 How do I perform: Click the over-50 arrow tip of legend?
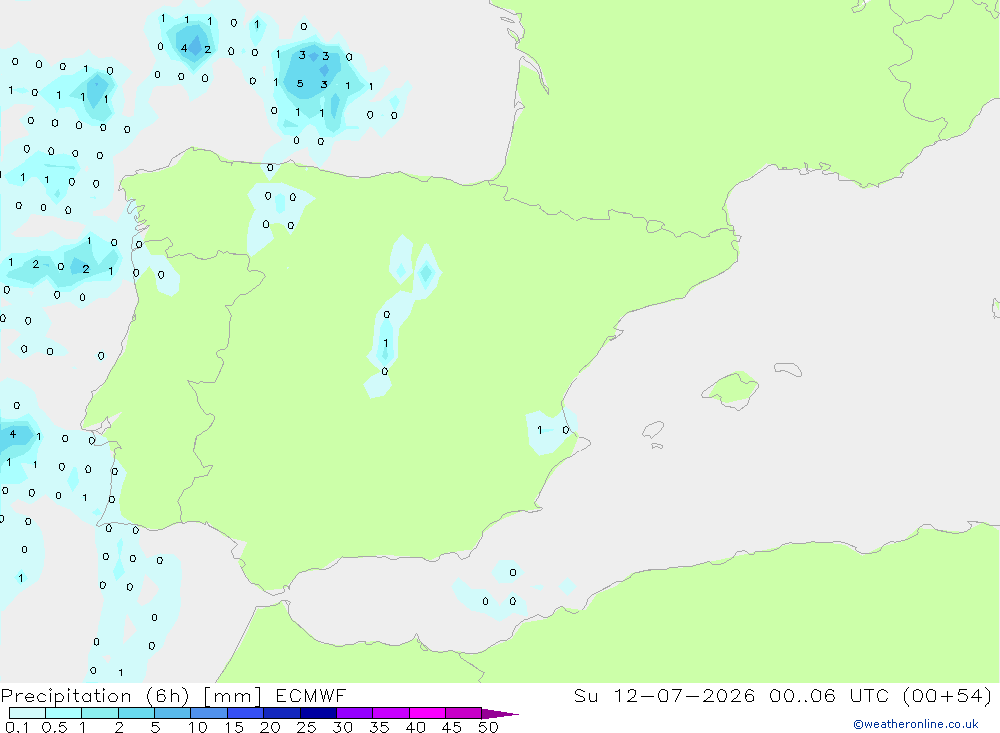(x=500, y=714)
